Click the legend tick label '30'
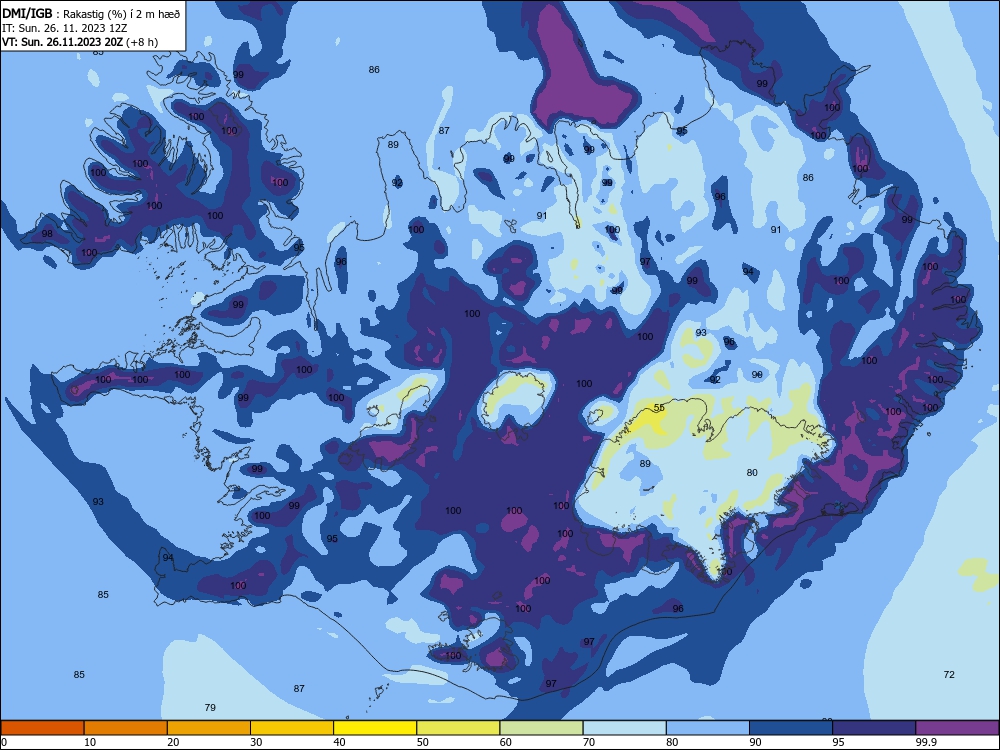 (x=256, y=742)
